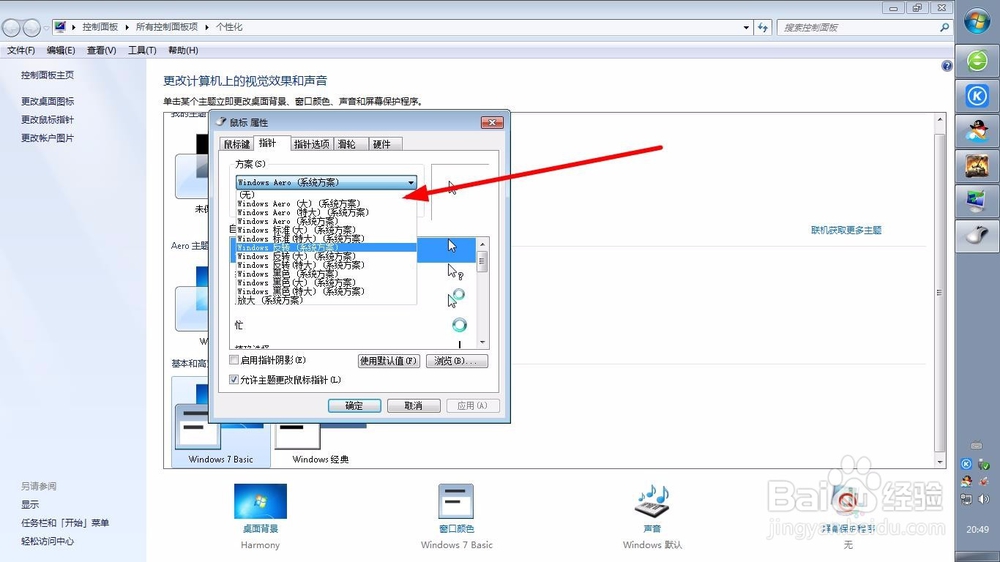1000x562 pixels.
Task: Enable 启用指针阴影 checkbox
Action: click(234, 360)
